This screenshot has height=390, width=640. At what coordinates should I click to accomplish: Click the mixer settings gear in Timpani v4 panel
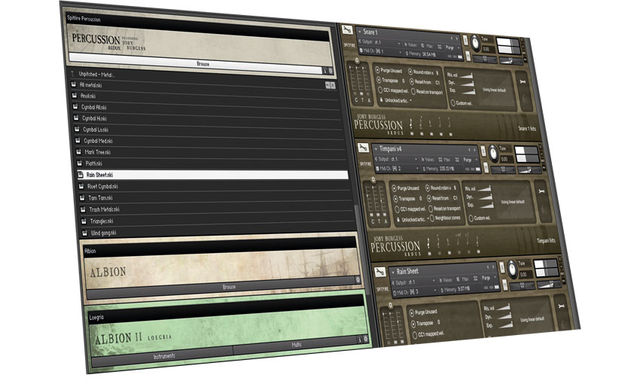[373, 179]
